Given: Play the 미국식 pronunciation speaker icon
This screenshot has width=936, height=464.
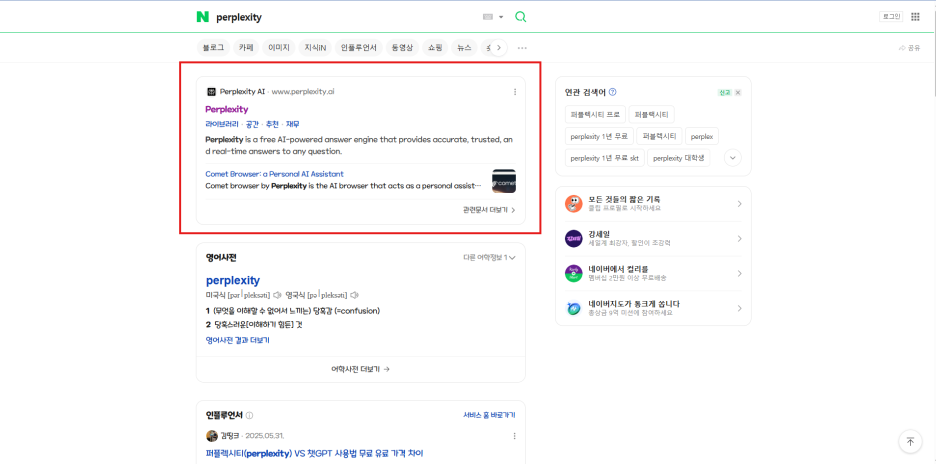Looking at the screenshot, I should (277, 295).
